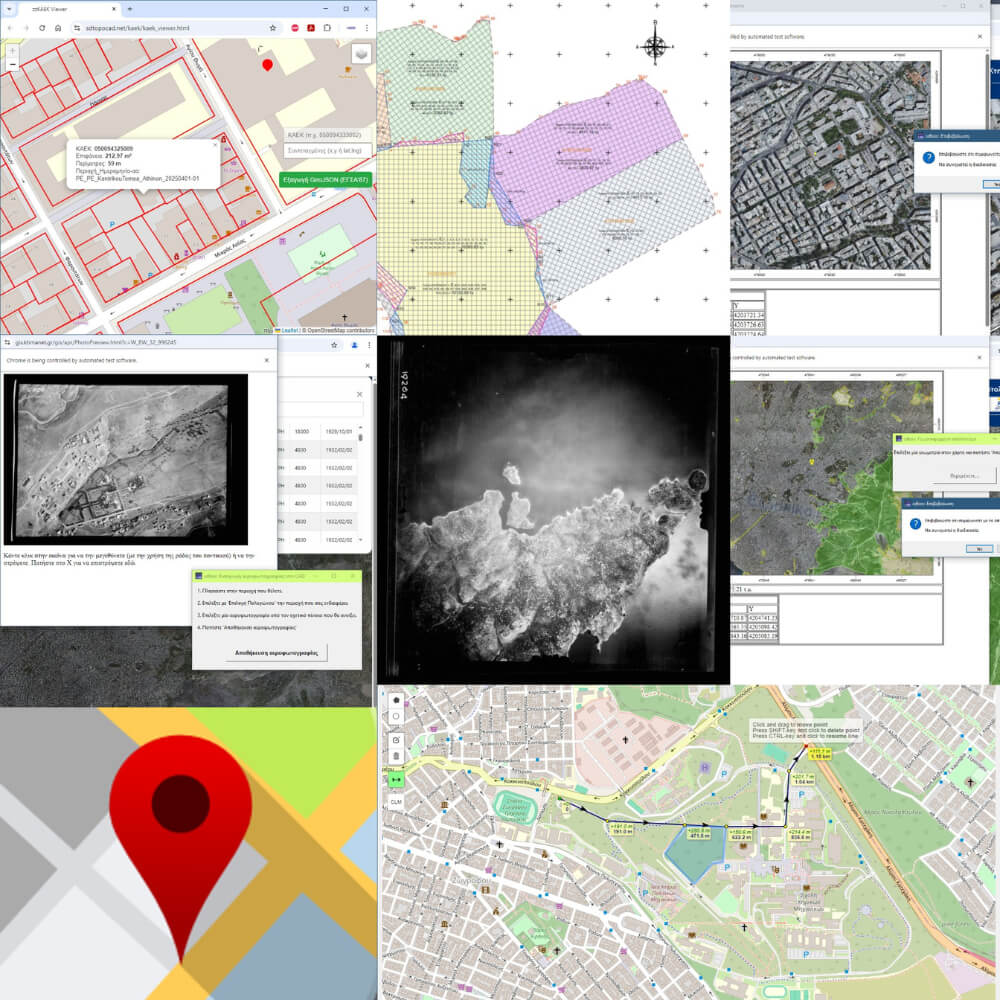Open the Chrome three-dot menu

(x=367, y=28)
